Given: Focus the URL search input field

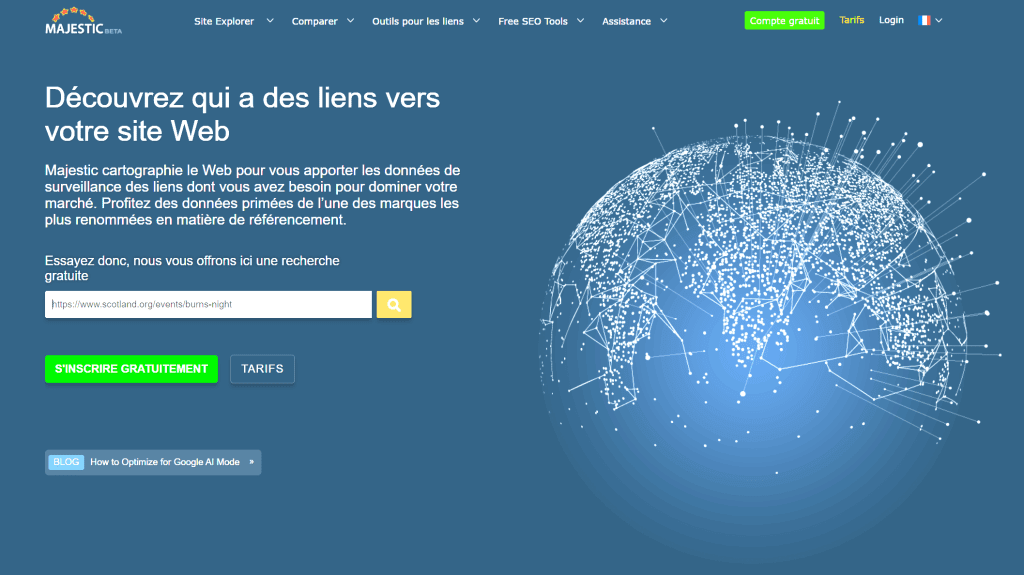Looking at the screenshot, I should 208,305.
